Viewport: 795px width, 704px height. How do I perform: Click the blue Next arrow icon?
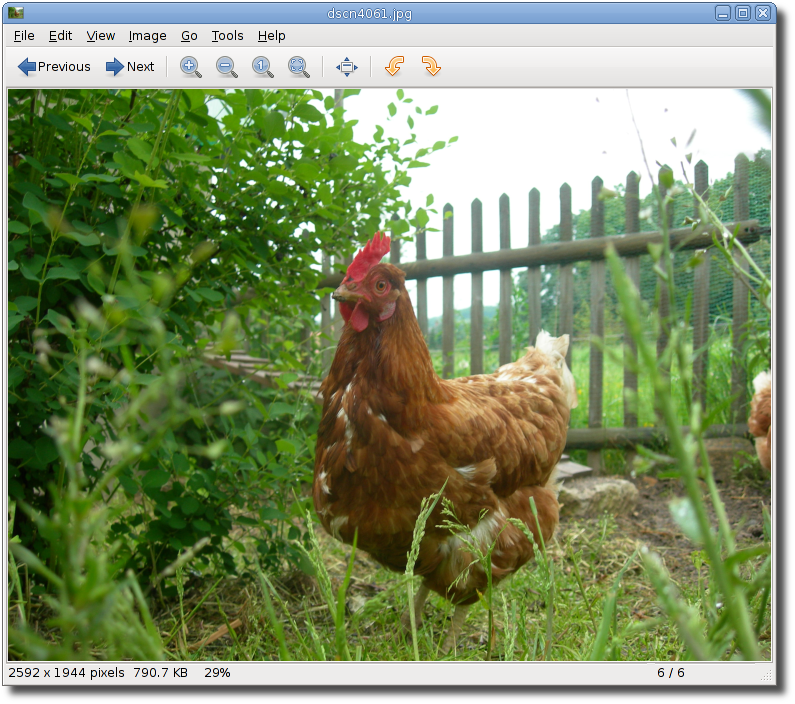coord(115,67)
